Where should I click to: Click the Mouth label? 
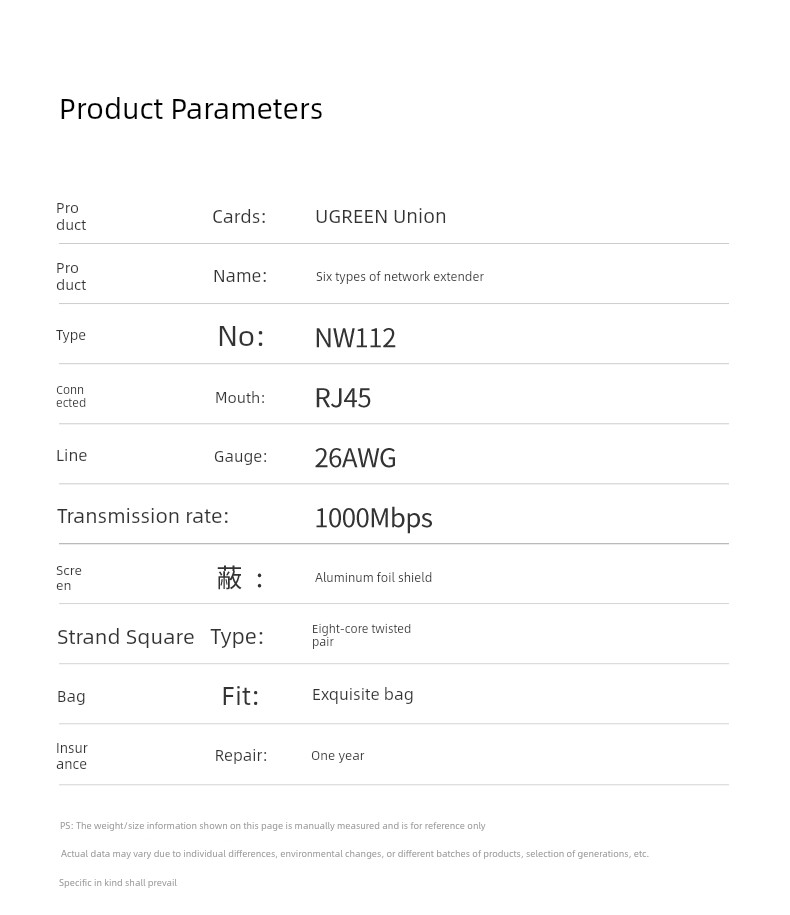coord(240,397)
